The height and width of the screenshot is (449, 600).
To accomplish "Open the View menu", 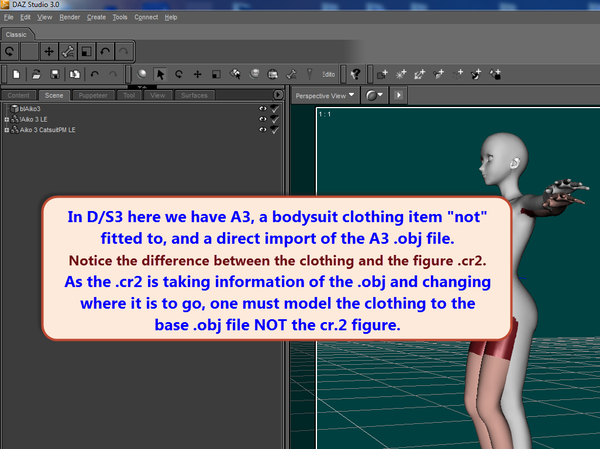I will tap(44, 17).
